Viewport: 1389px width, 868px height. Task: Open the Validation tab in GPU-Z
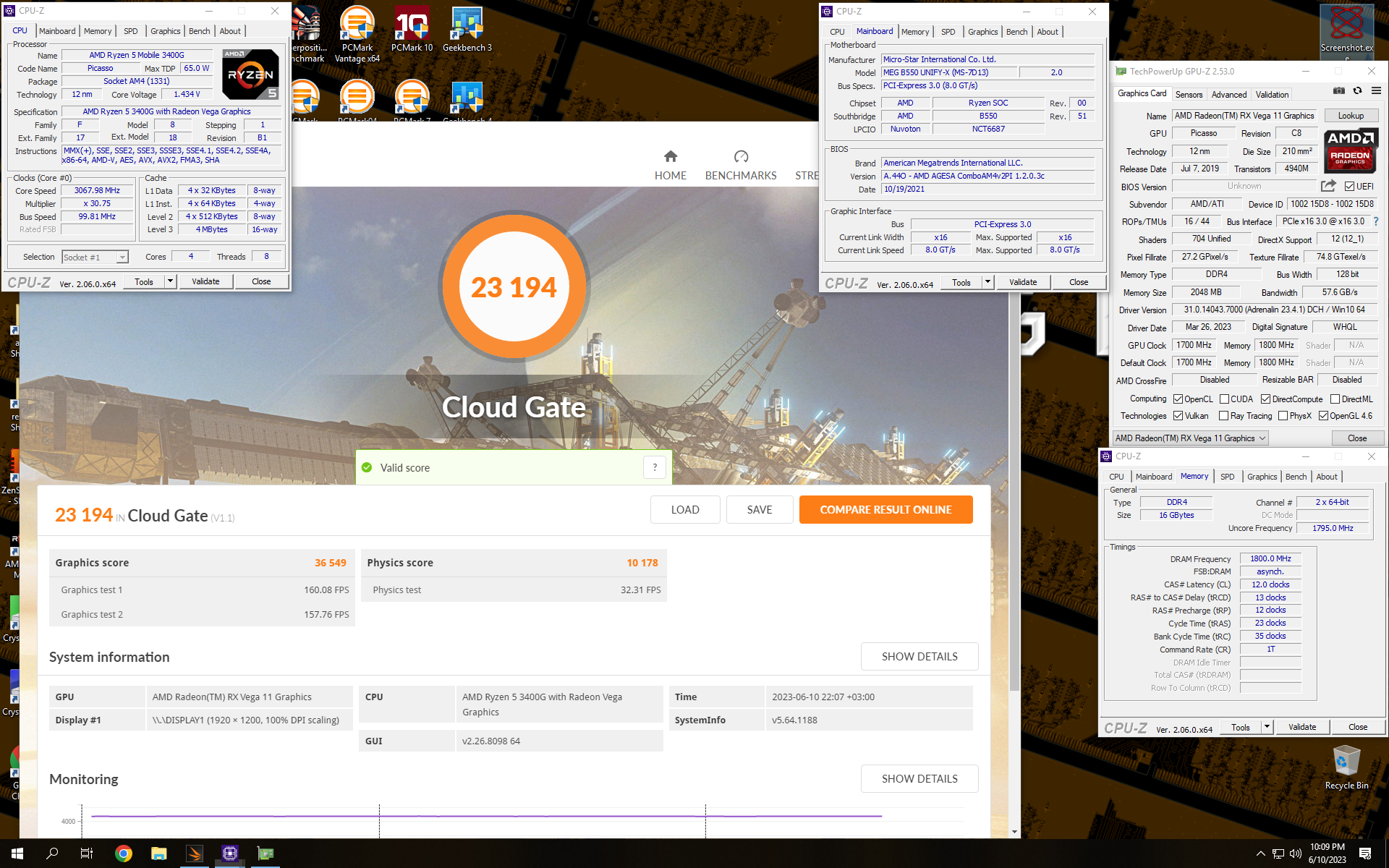coord(1272,95)
